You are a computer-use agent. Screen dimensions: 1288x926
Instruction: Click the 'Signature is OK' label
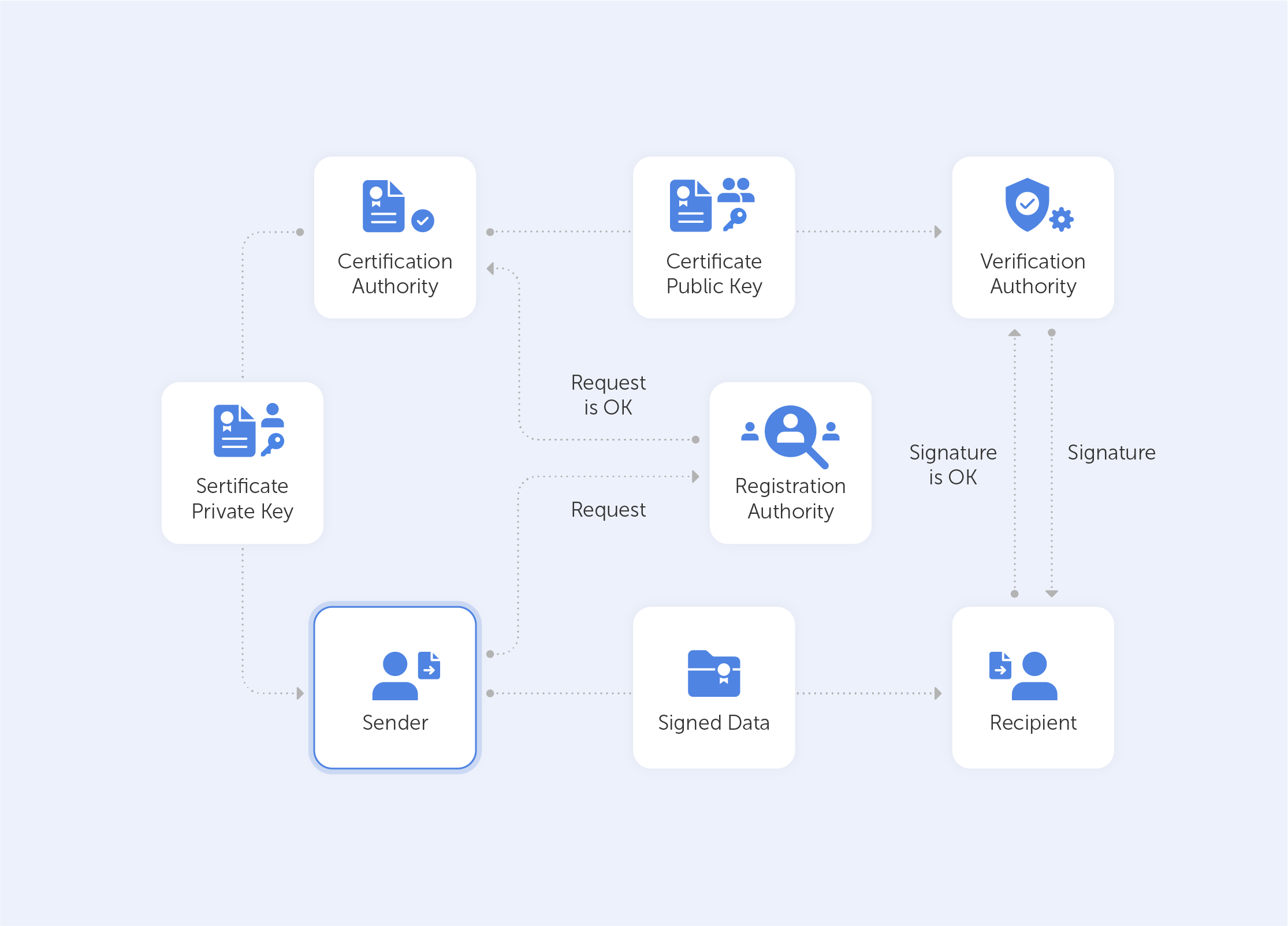[x=953, y=465]
